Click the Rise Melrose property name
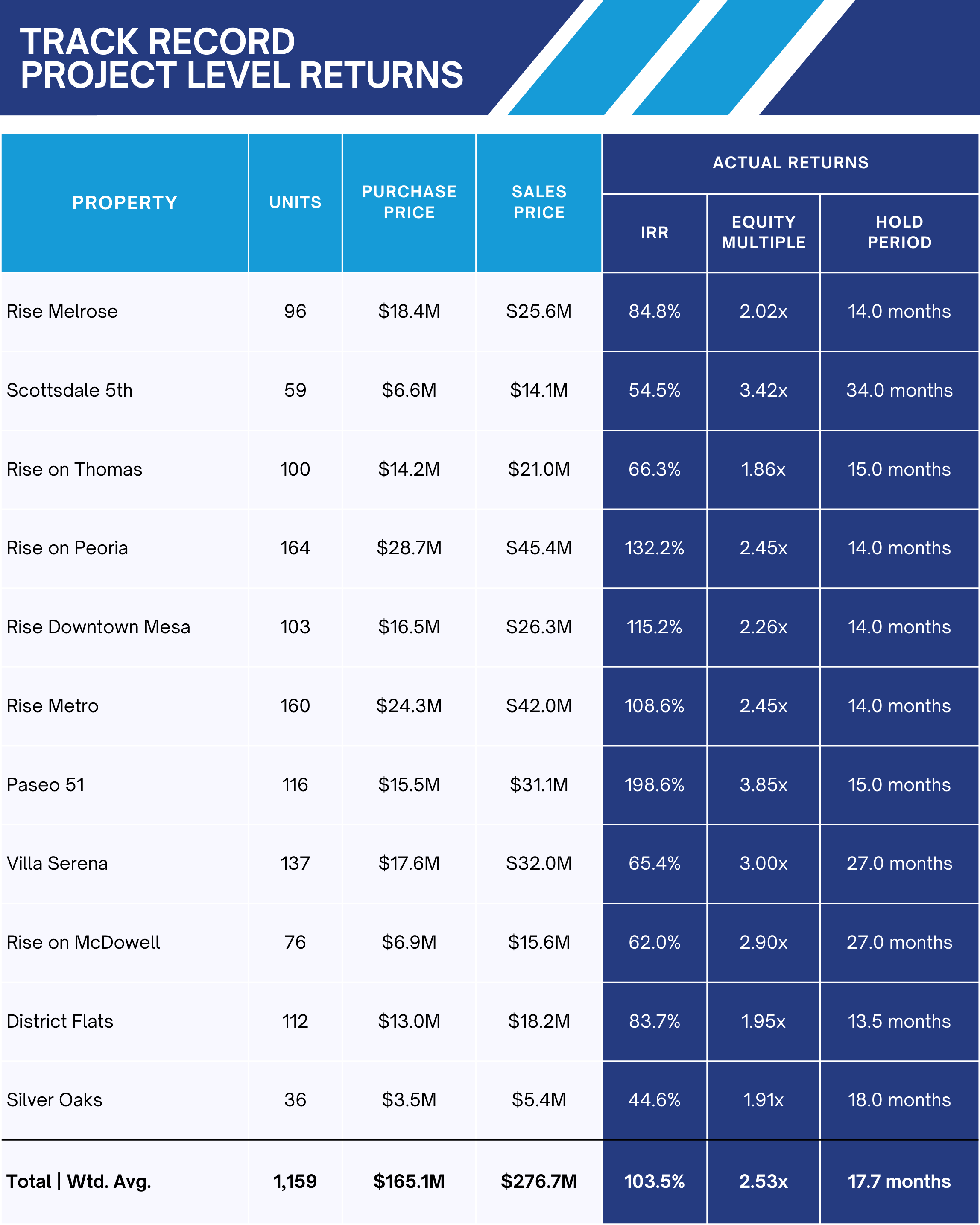The image size is (980, 1225). click(62, 311)
